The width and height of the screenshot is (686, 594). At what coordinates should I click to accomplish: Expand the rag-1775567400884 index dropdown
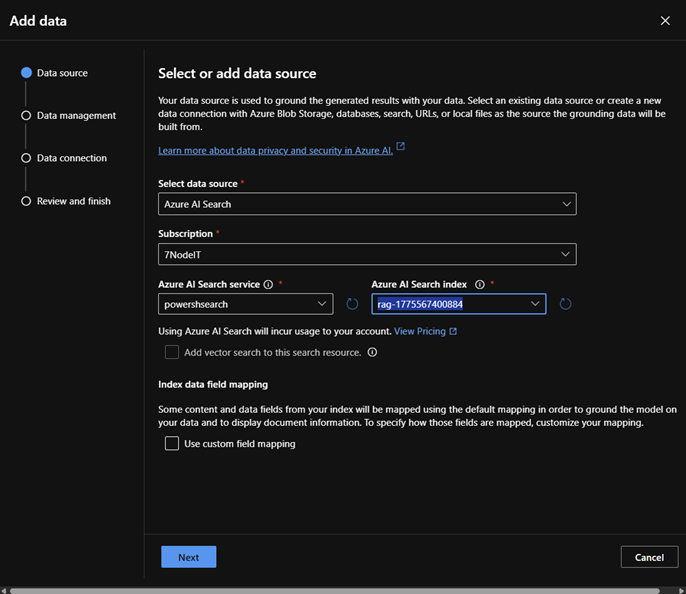[460, 304]
